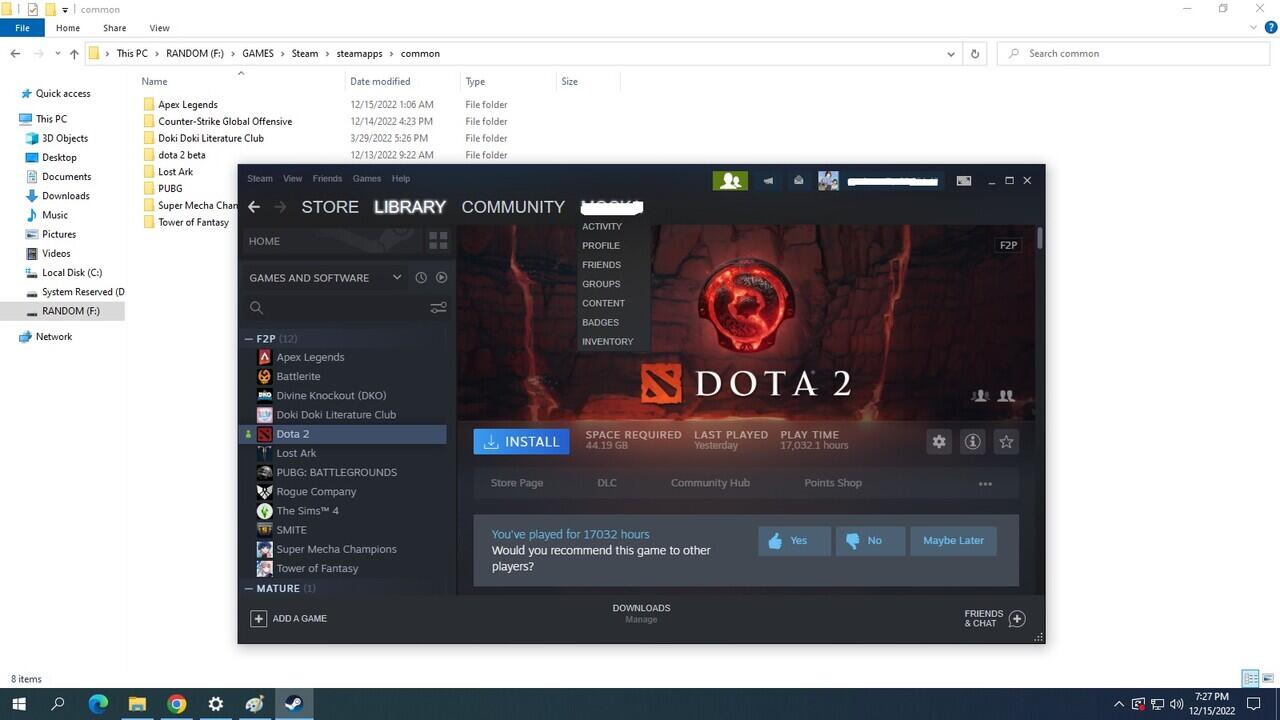Open the Dota 2 Points Shop link

pos(833,483)
